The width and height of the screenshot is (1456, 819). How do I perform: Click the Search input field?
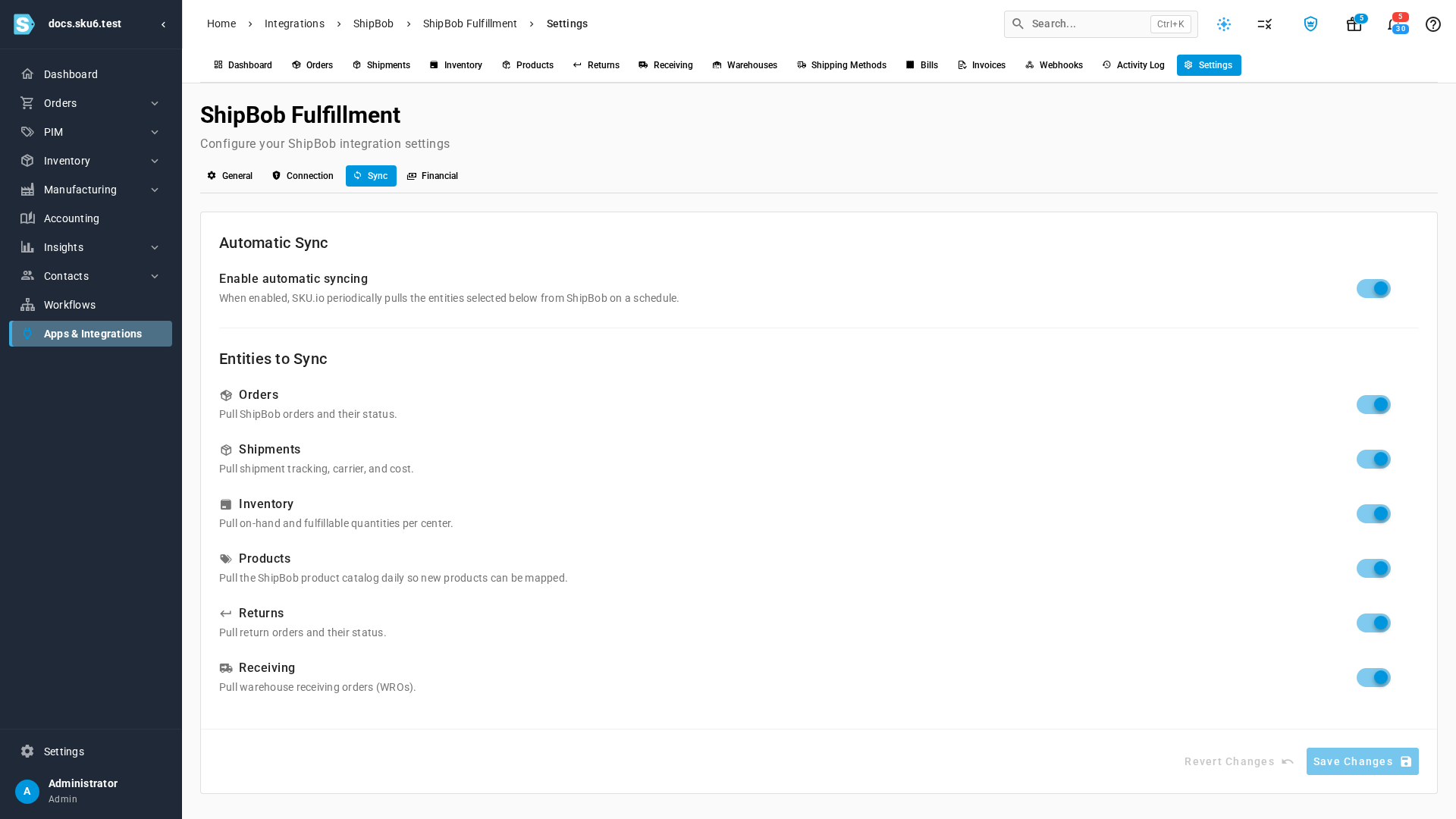point(1100,24)
